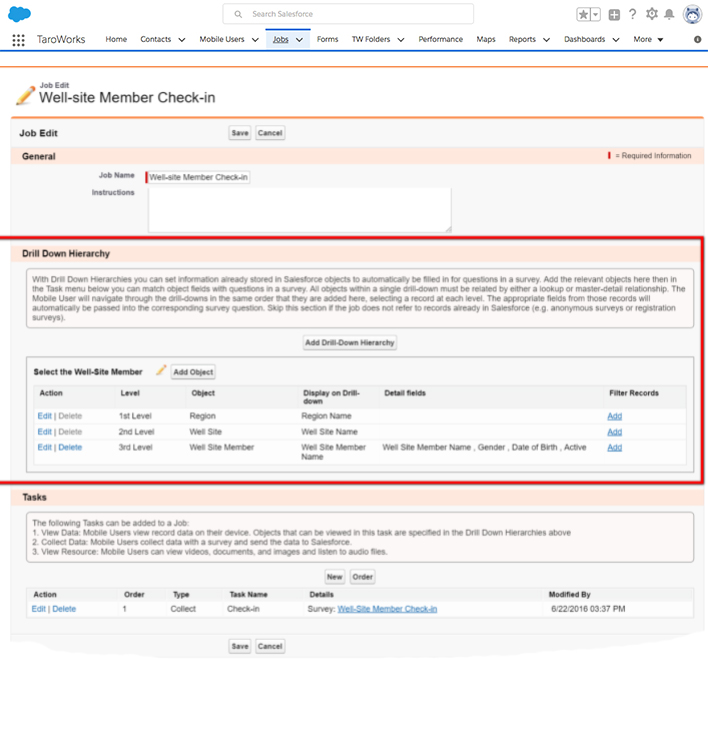Open the Well-Site Member Check-in survey link

pyautogui.click(x=387, y=609)
